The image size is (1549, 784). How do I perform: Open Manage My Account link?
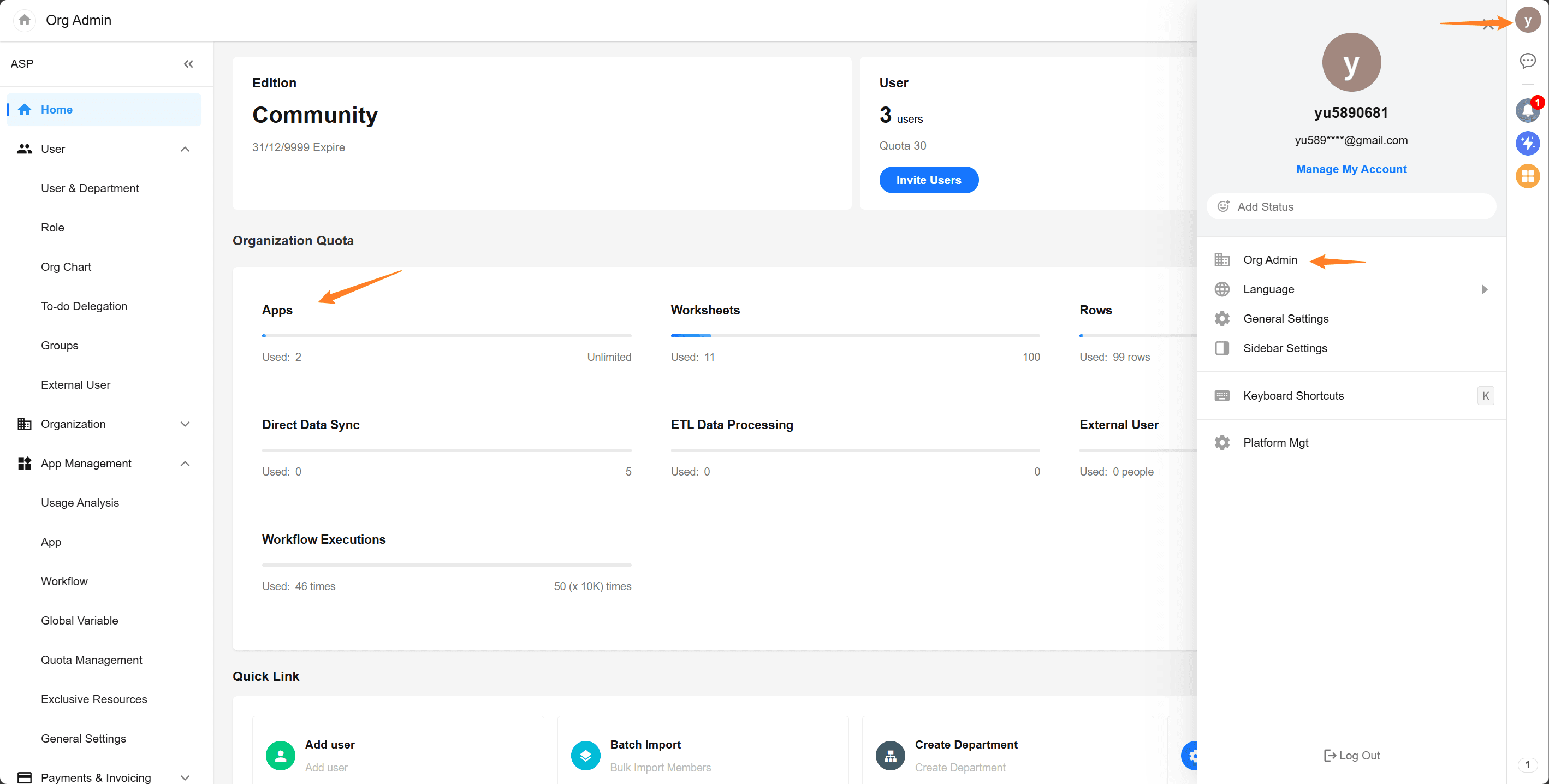[1351, 169]
